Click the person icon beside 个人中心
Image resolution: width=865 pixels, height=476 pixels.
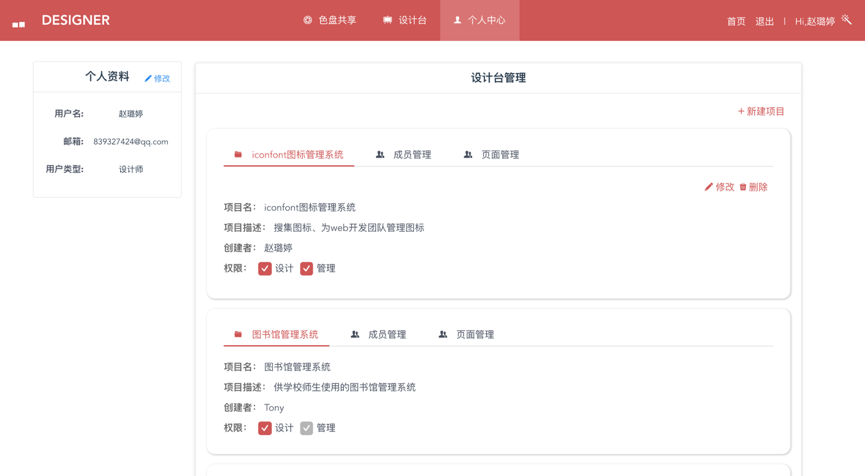457,20
